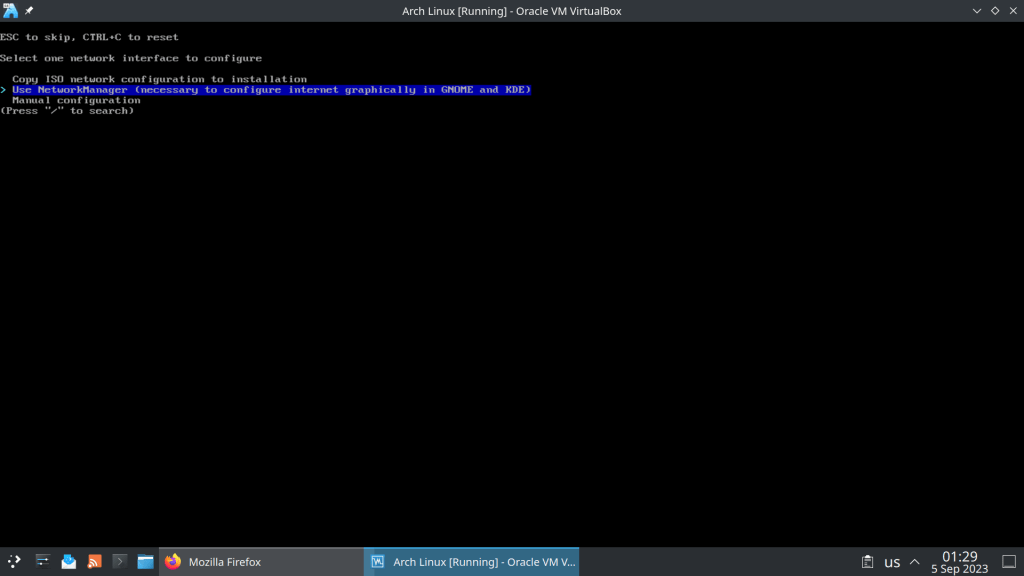Open the KDE application launcher
The height and width of the screenshot is (576, 1024).
point(14,562)
